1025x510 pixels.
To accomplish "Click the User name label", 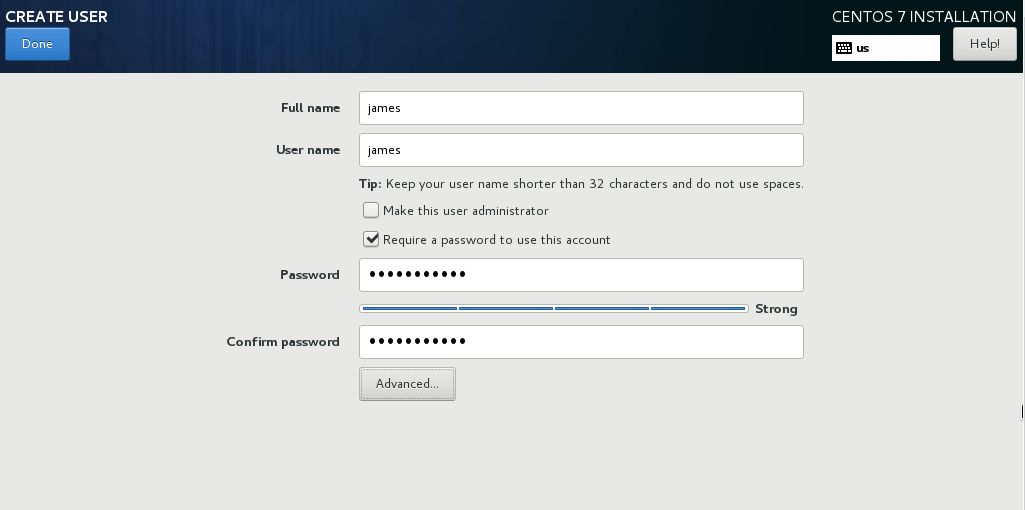I will [308, 150].
